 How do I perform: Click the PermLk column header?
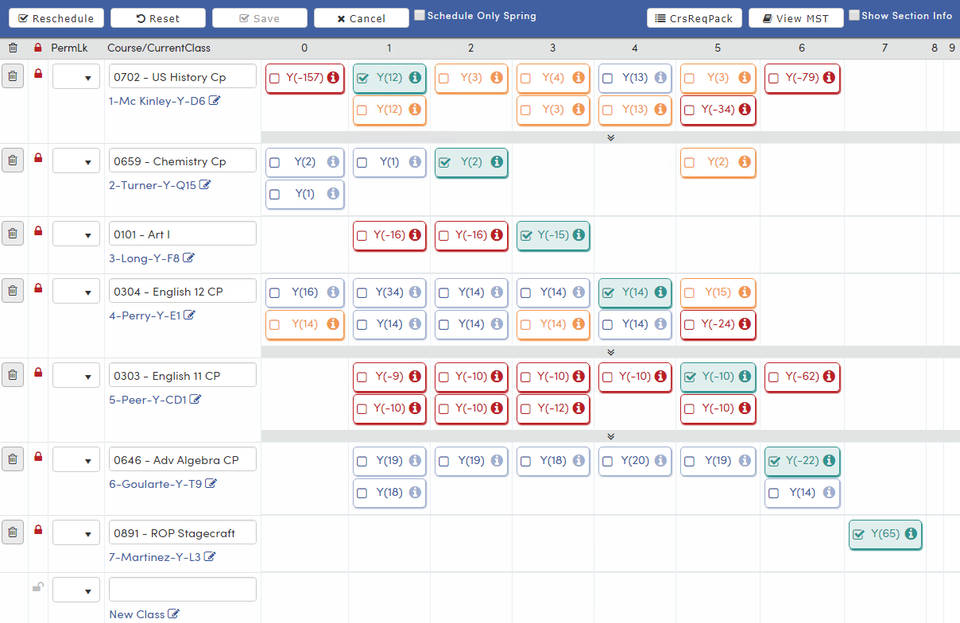pyautogui.click(x=69, y=47)
